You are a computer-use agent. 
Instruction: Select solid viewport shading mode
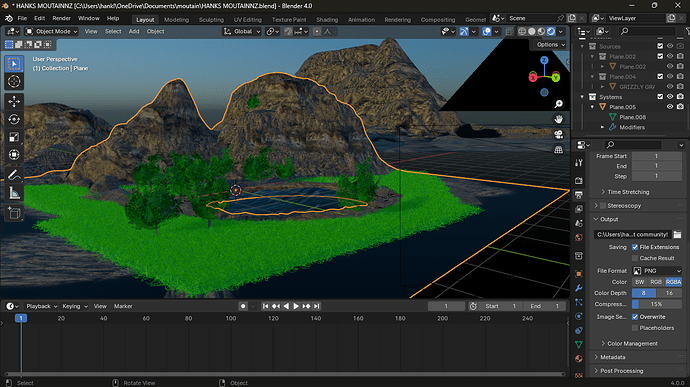click(532, 31)
